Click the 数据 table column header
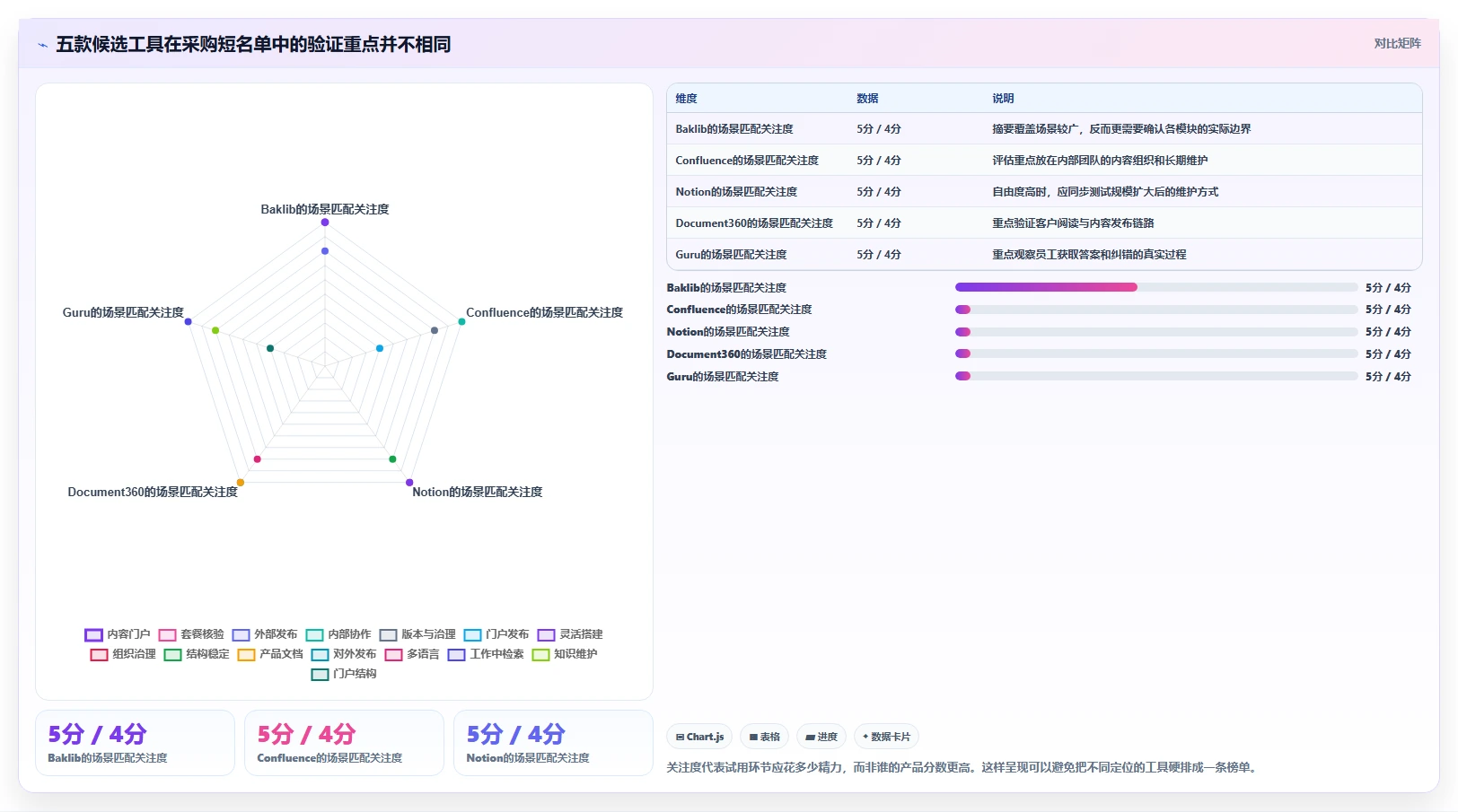 tap(867, 99)
